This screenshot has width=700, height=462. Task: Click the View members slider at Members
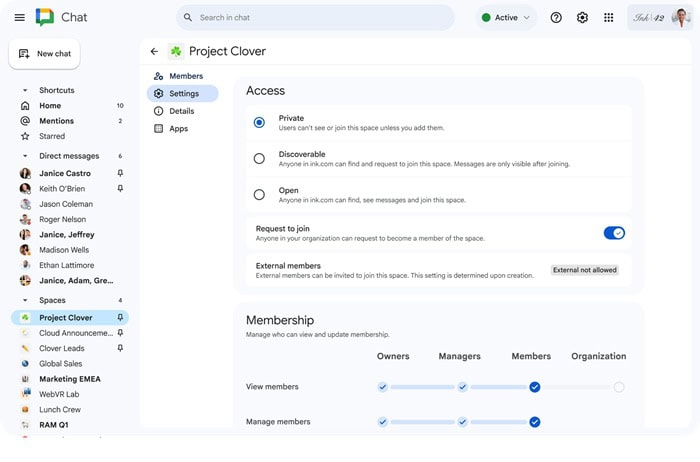coord(534,387)
